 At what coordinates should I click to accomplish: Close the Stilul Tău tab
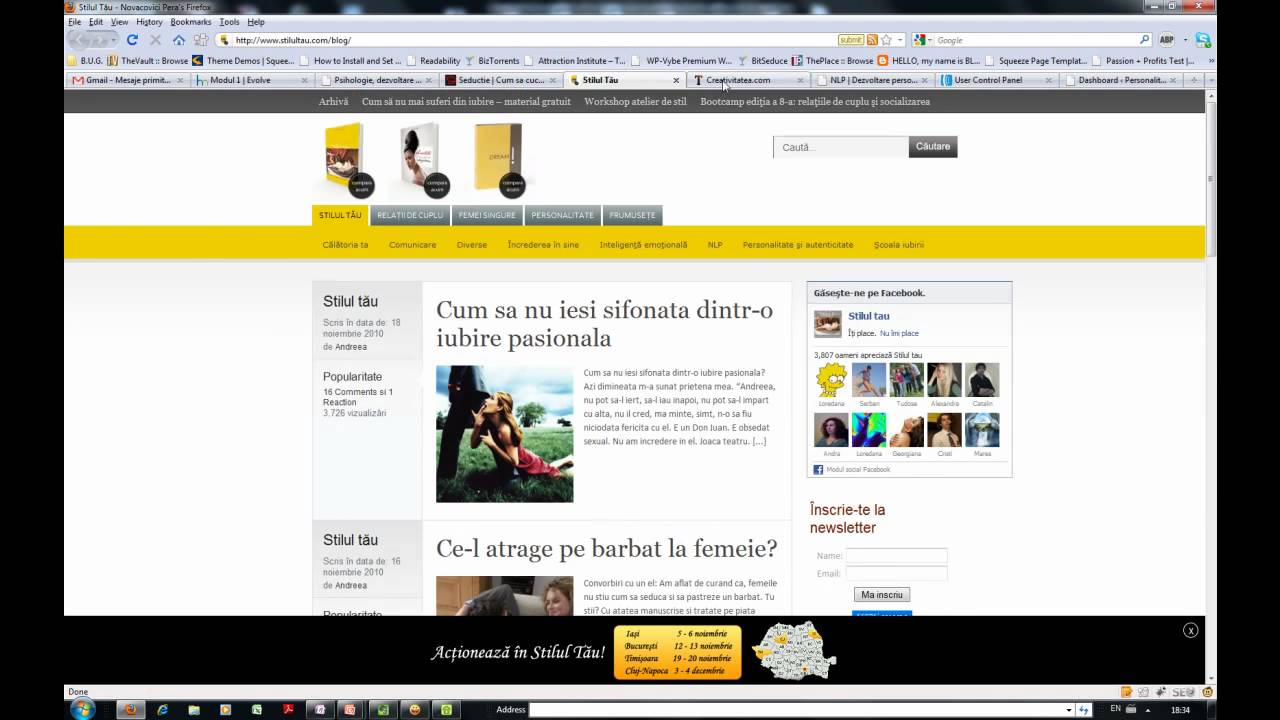coord(676,80)
